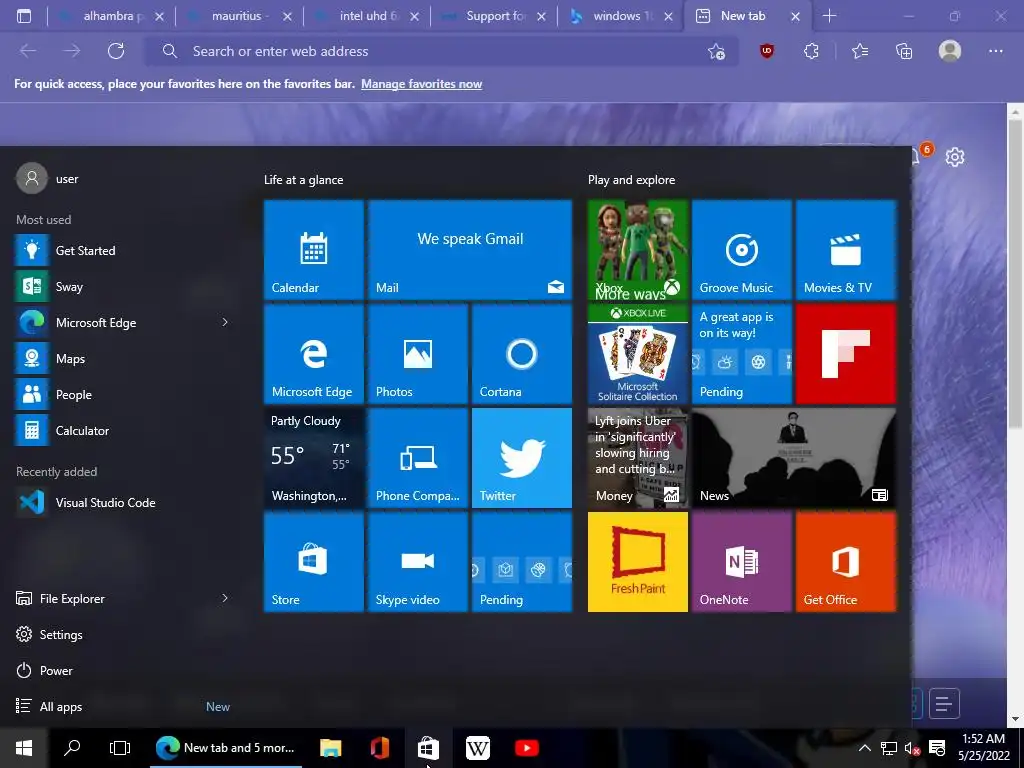This screenshot has height=768, width=1024.
Task: Open Maps from Most used list
Action: (124, 359)
